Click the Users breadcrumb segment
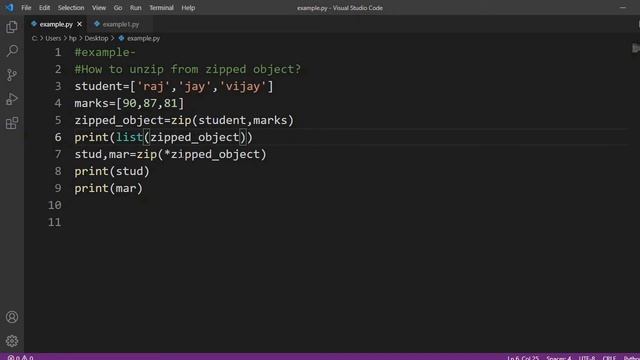Image resolution: width=640 pixels, height=360 pixels. pos(53,38)
